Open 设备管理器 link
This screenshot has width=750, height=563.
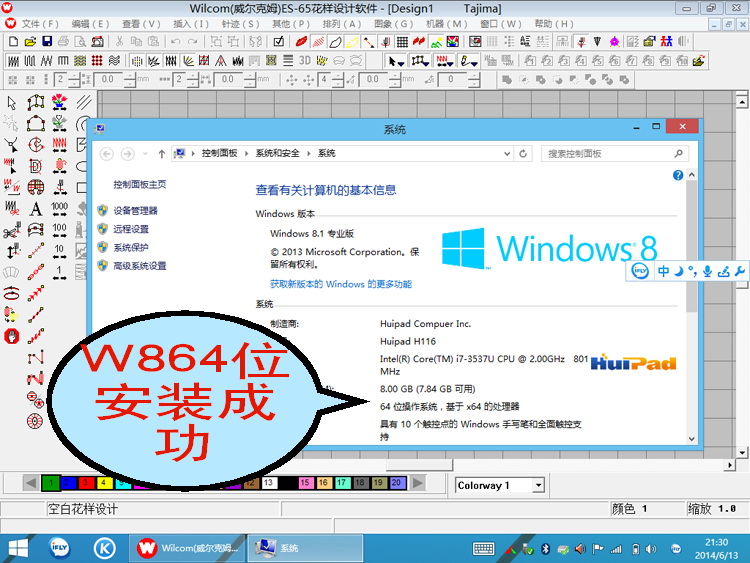[x=135, y=210]
